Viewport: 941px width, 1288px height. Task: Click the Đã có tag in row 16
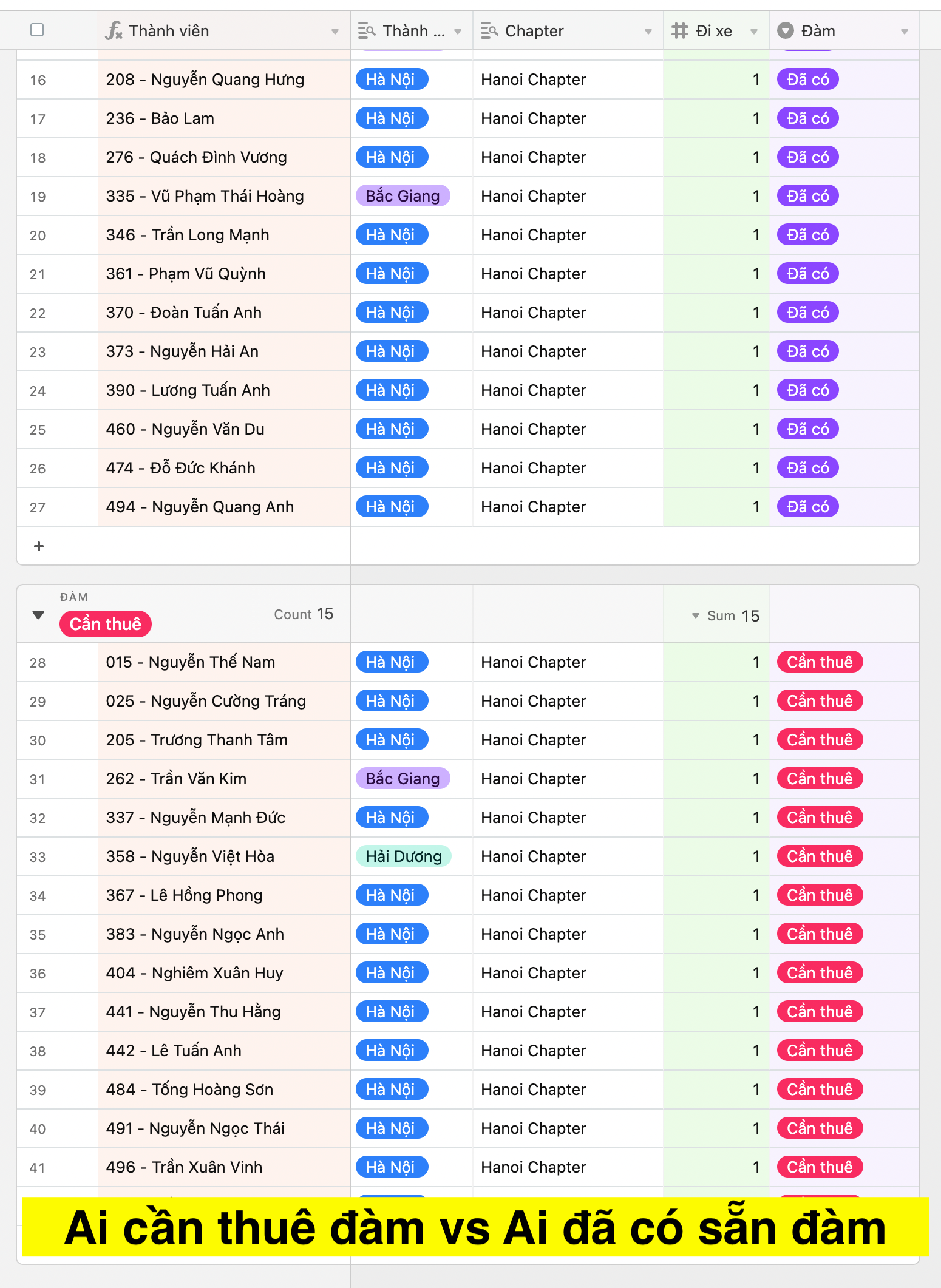[x=807, y=80]
